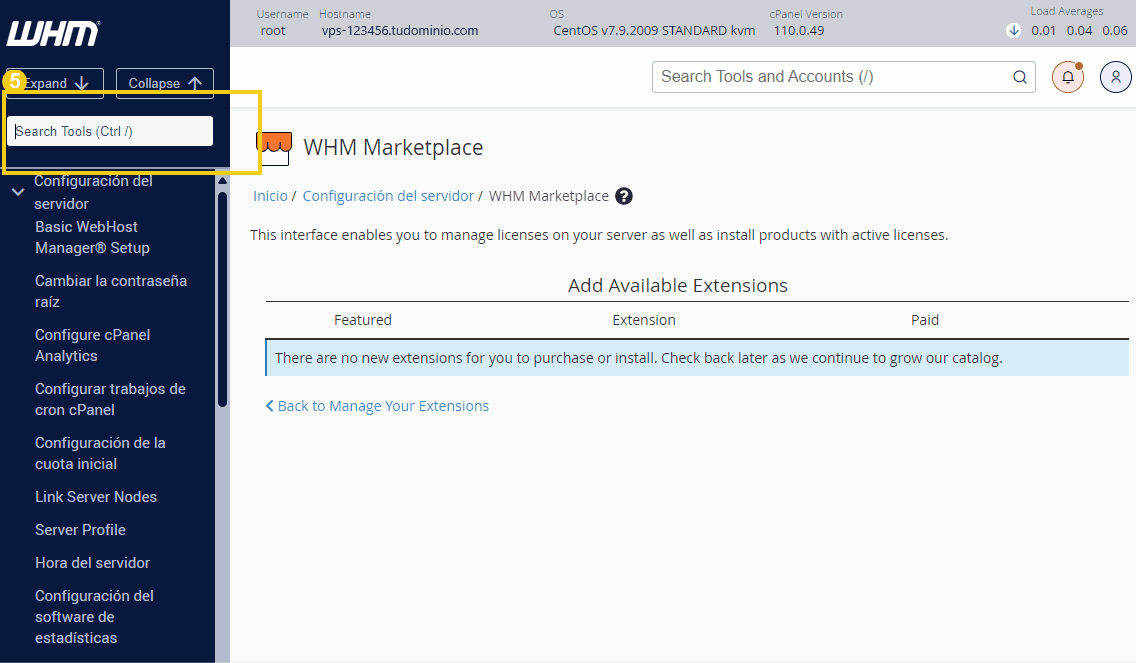Click the sidebar scrollbar up arrow
The height and width of the screenshot is (663, 1136).
tap(222, 180)
